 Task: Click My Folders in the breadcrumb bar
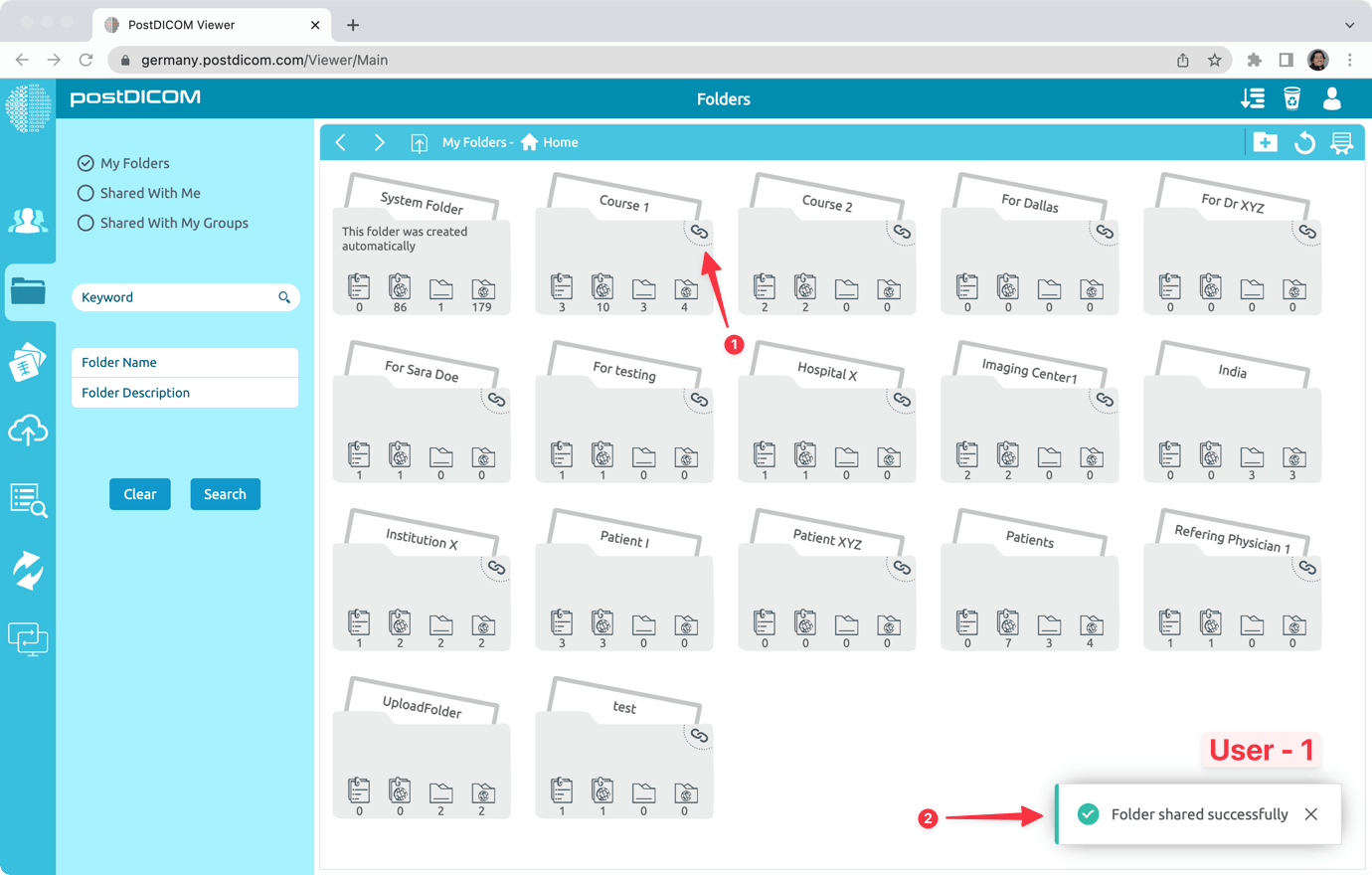pyautogui.click(x=475, y=142)
